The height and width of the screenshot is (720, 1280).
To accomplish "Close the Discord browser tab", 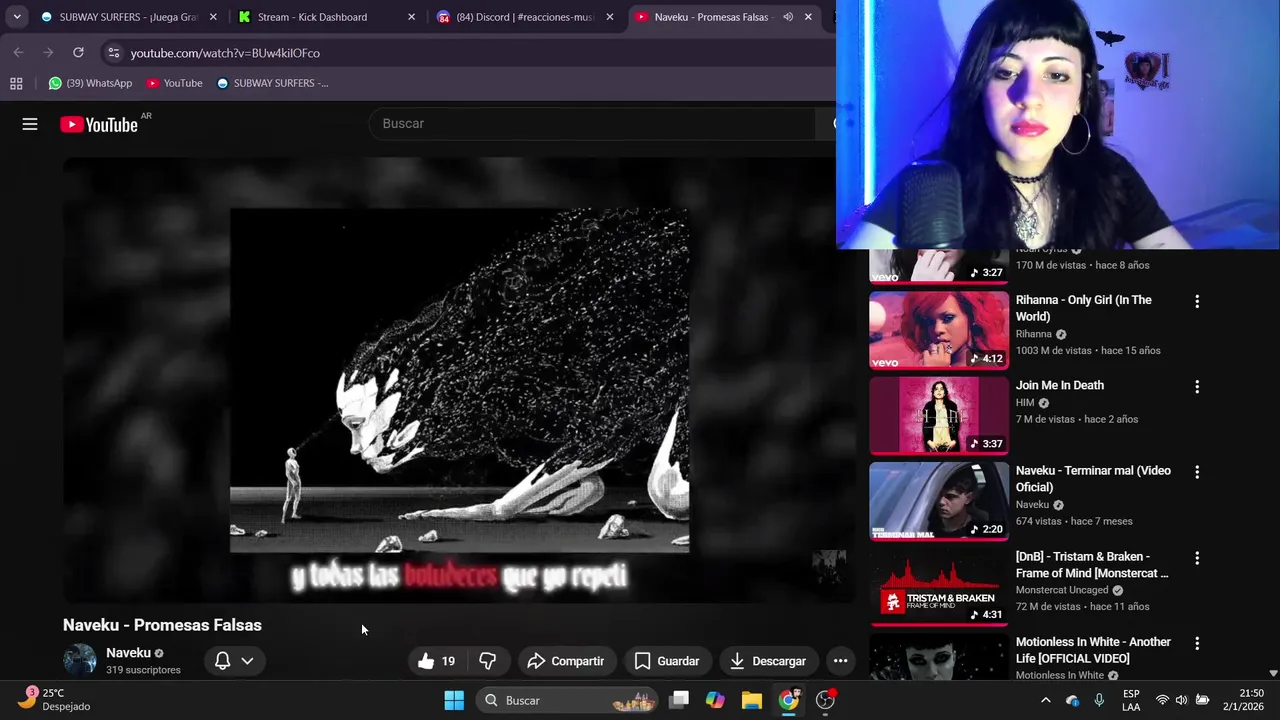I will pyautogui.click(x=610, y=17).
